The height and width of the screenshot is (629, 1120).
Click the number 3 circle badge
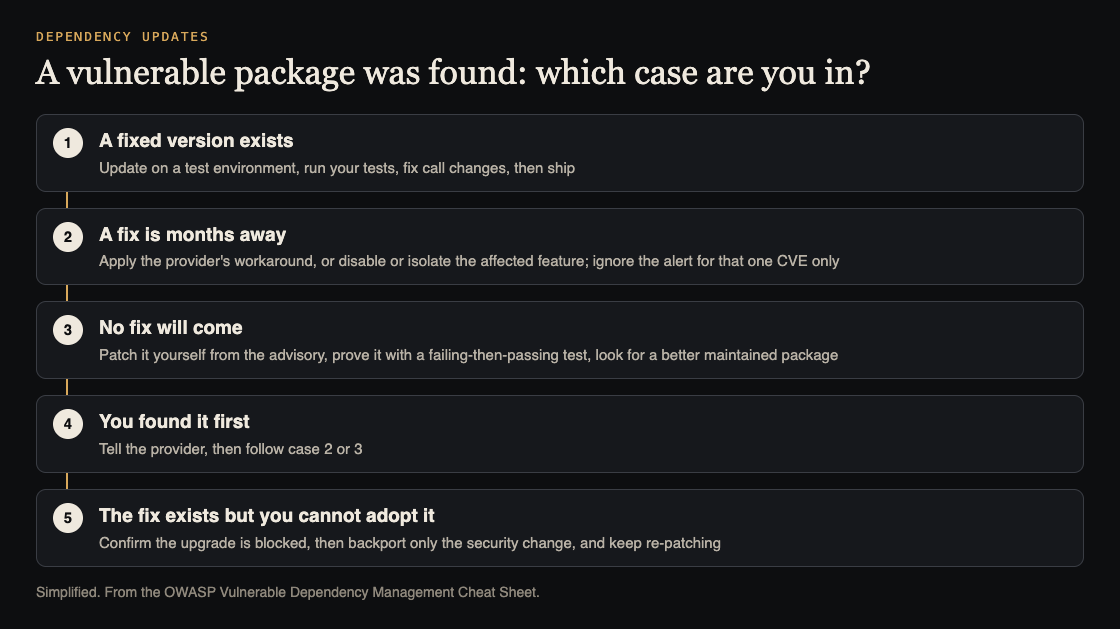(x=68, y=330)
